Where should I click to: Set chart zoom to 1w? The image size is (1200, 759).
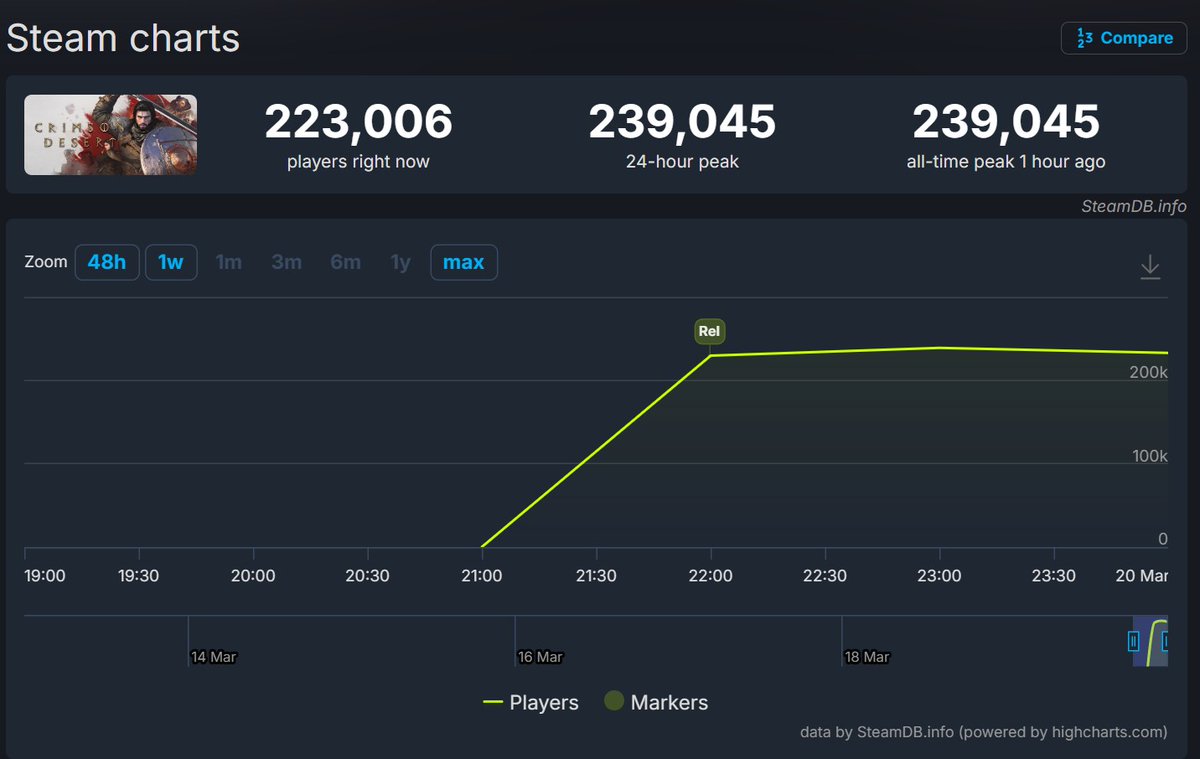[x=171, y=262]
